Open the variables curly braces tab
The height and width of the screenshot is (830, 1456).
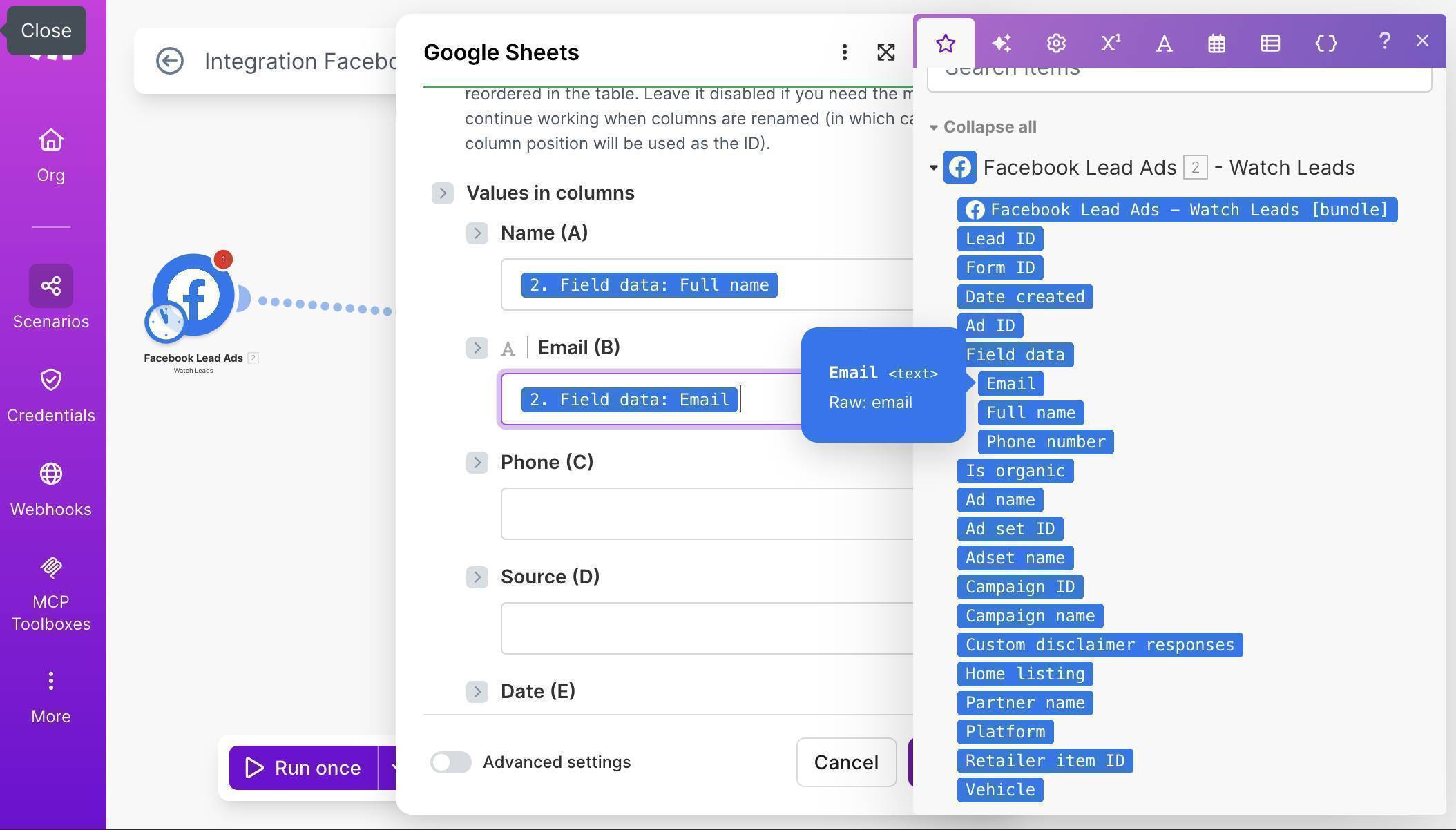pos(1325,43)
